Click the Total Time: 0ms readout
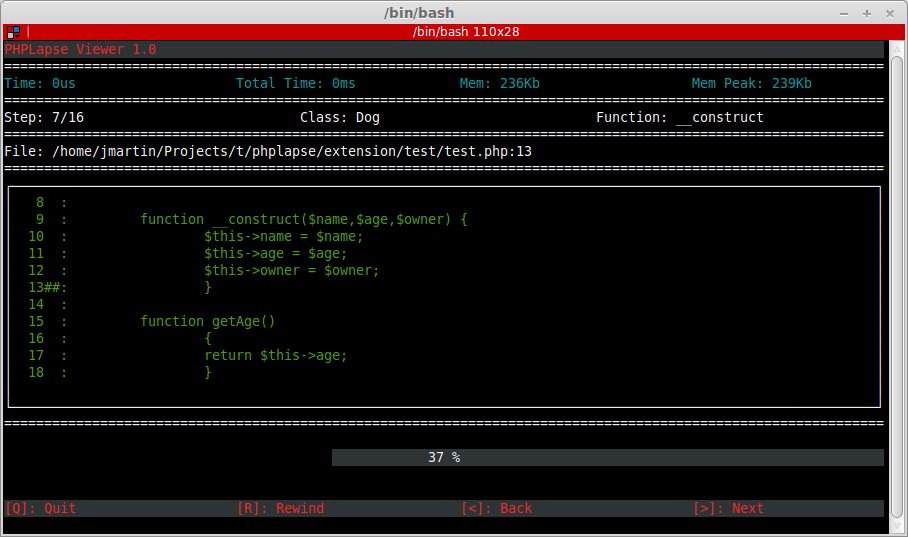 click(295, 83)
